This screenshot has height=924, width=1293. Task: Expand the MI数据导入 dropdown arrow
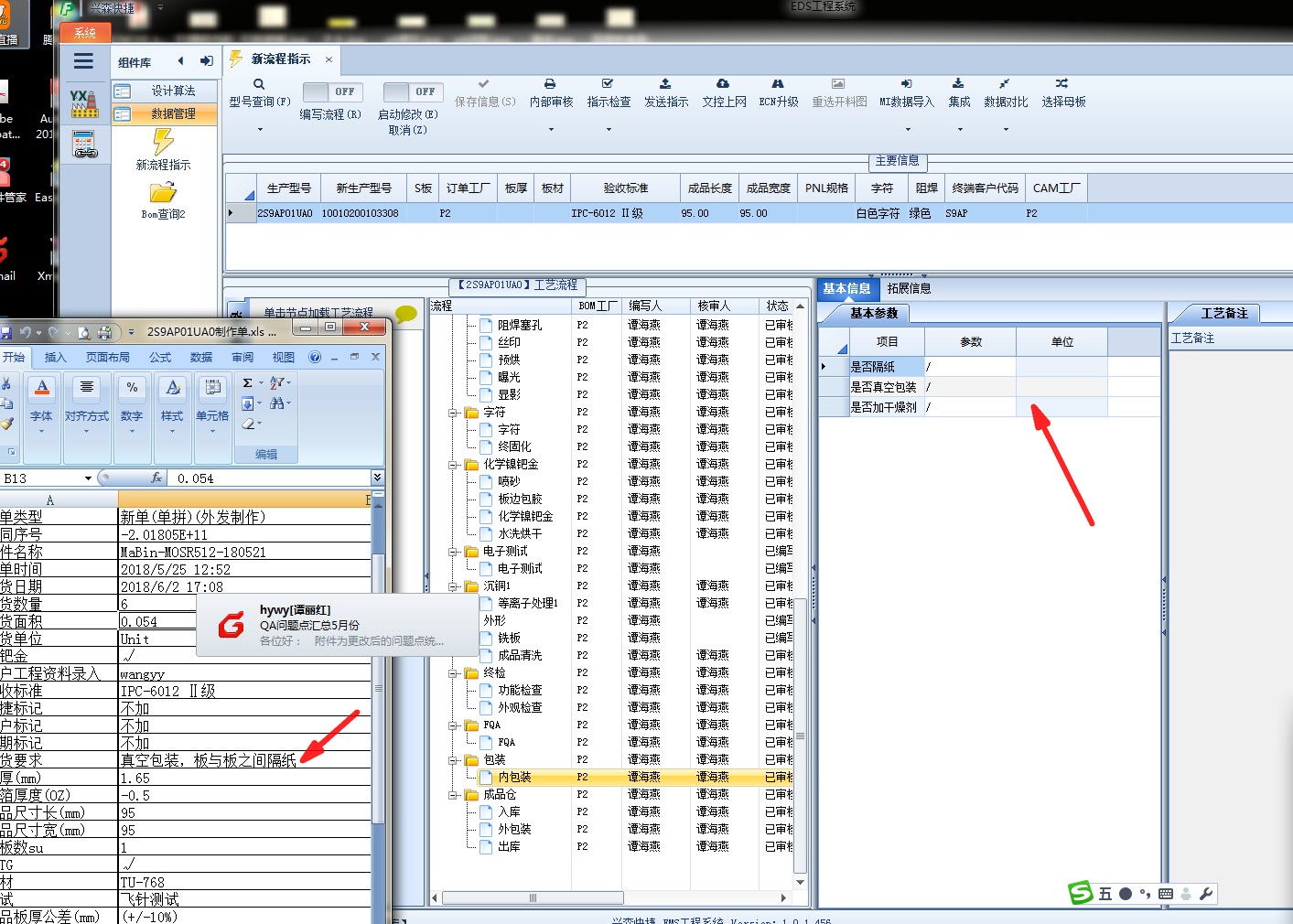907,130
